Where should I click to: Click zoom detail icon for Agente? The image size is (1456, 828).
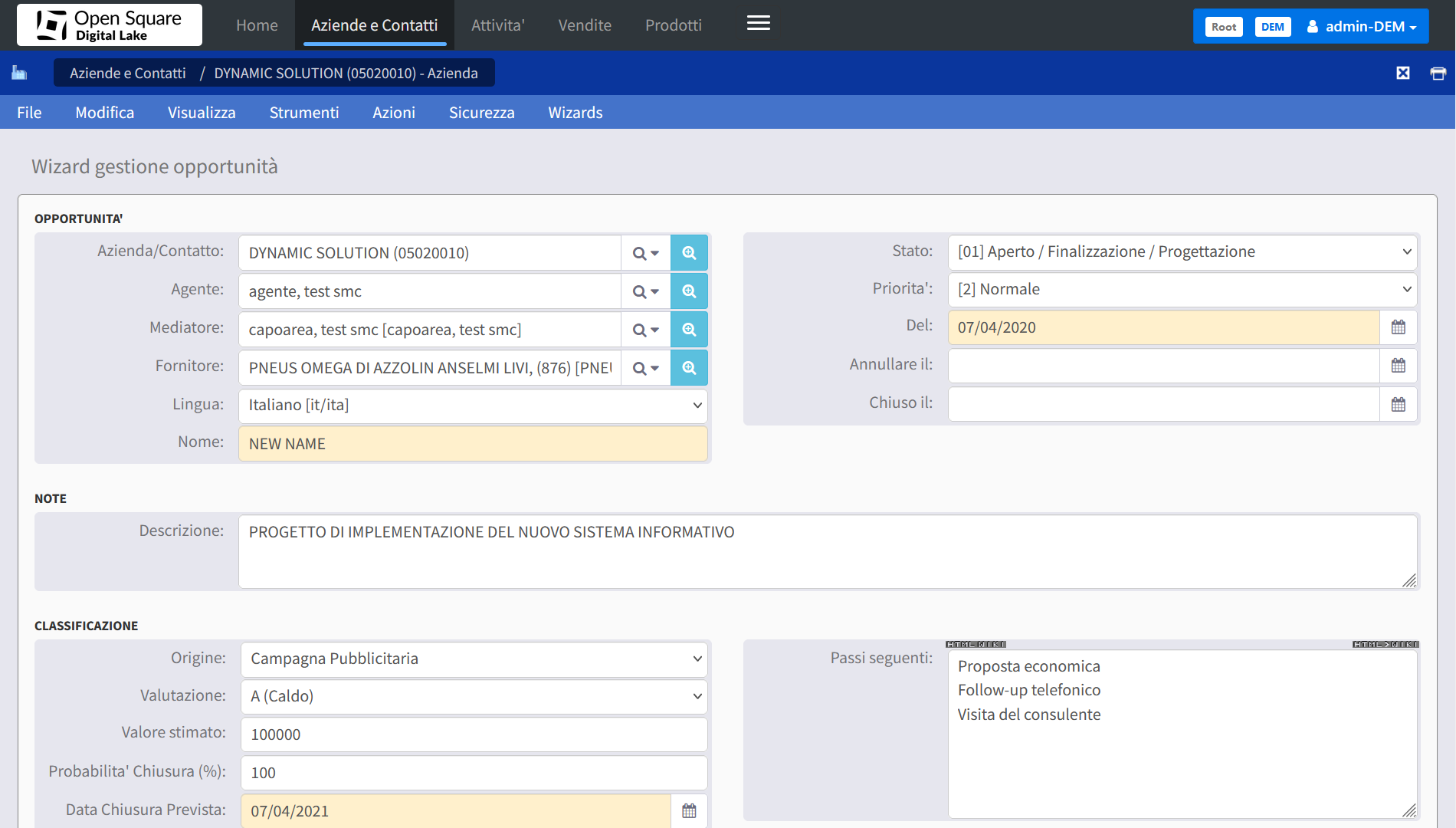[689, 291]
